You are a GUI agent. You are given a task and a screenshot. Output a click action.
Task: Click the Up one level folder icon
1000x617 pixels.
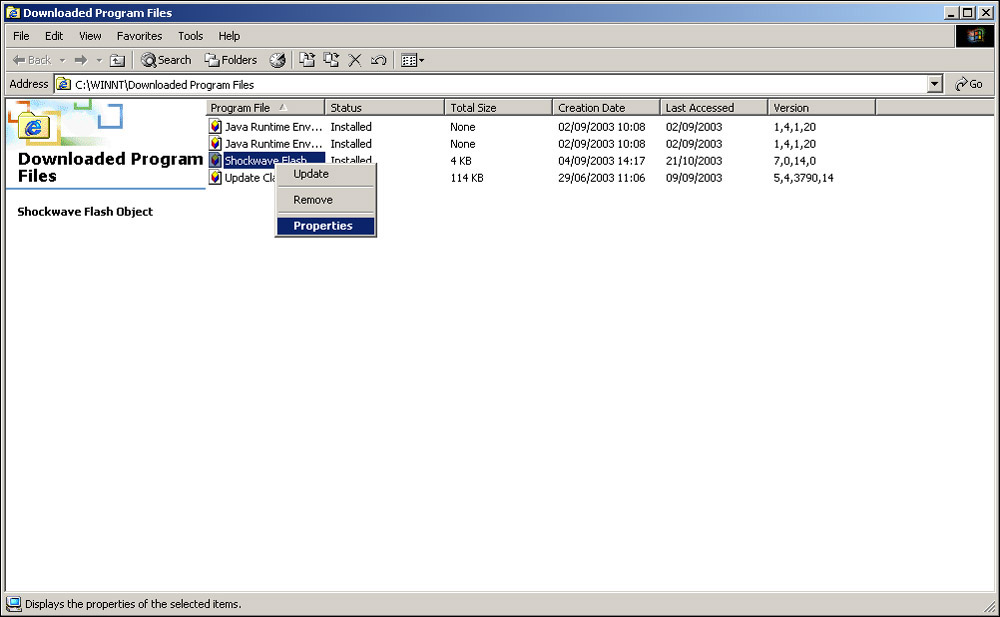pyautogui.click(x=117, y=60)
